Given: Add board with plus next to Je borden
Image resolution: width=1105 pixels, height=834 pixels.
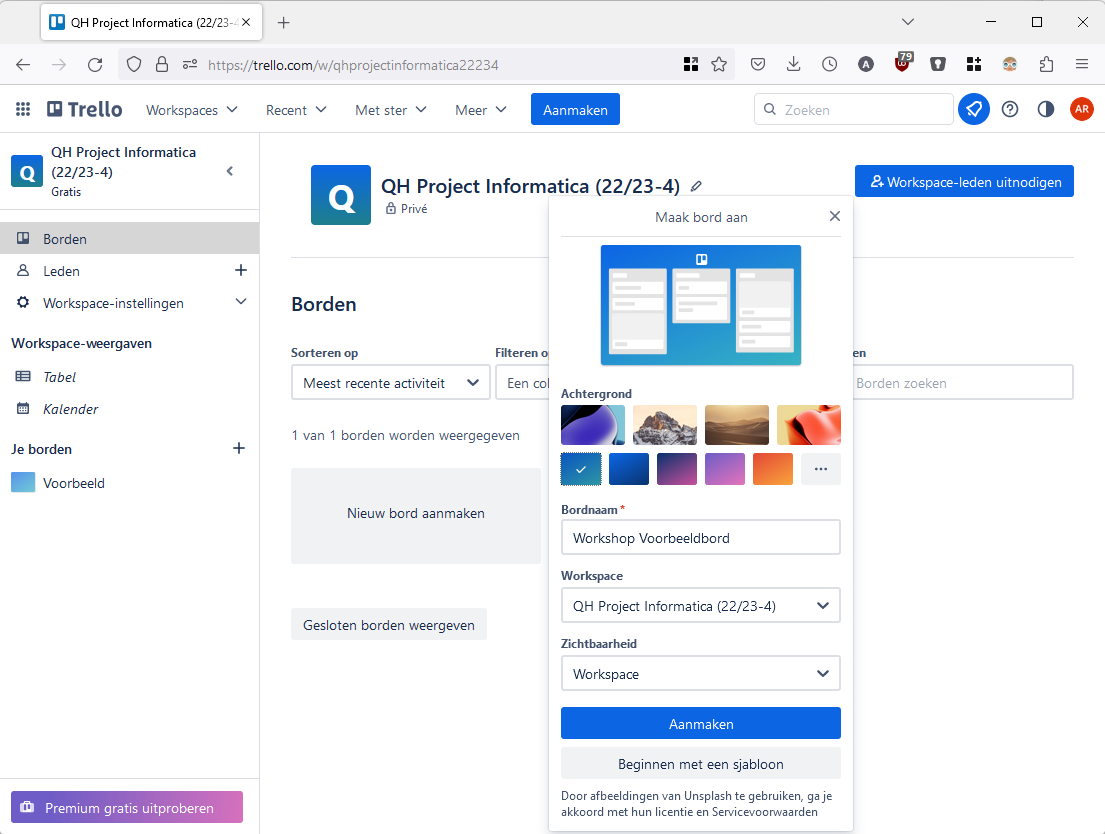Looking at the screenshot, I should (x=239, y=449).
